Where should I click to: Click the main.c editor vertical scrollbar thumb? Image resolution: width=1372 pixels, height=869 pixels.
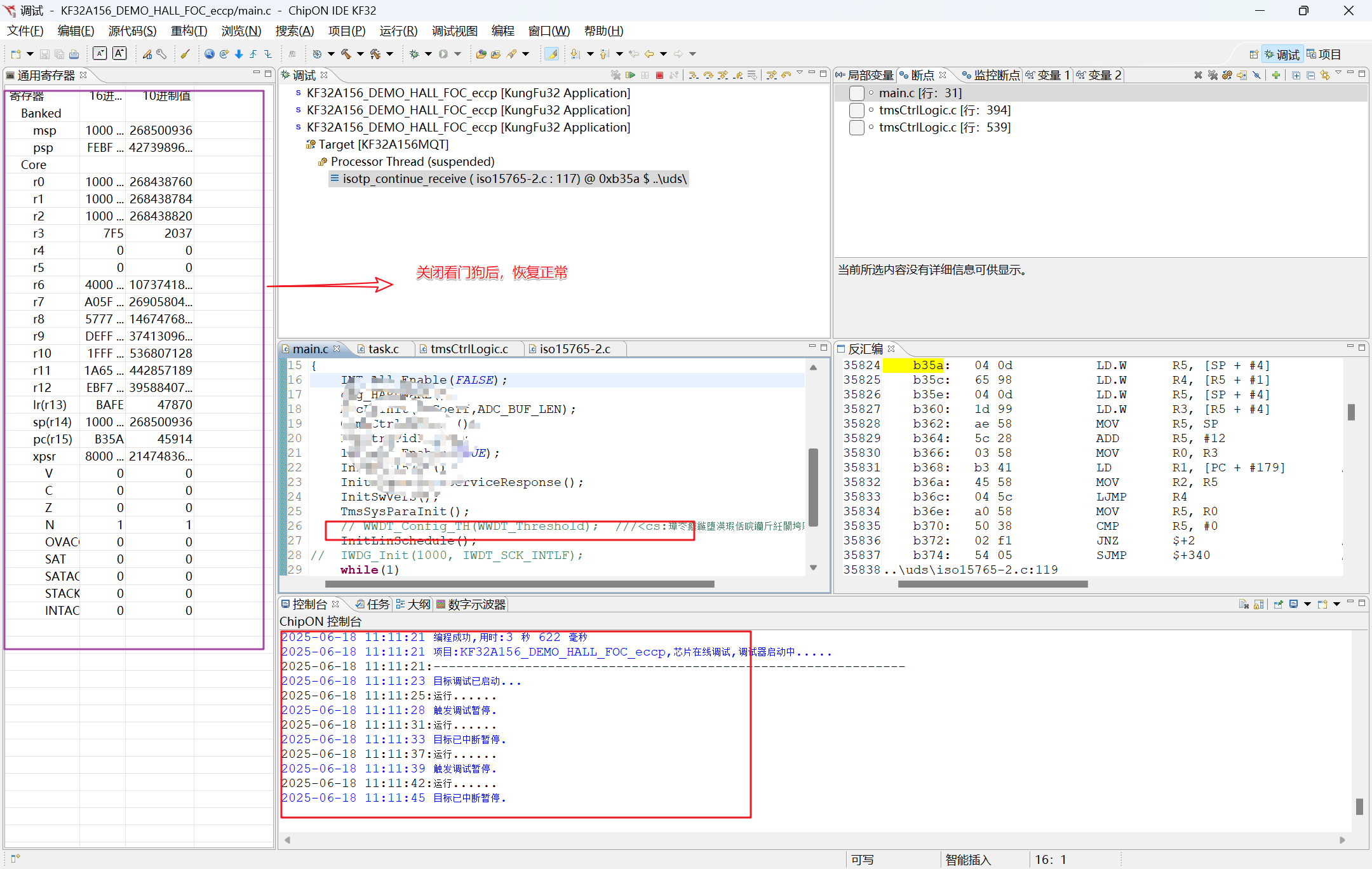point(813,486)
